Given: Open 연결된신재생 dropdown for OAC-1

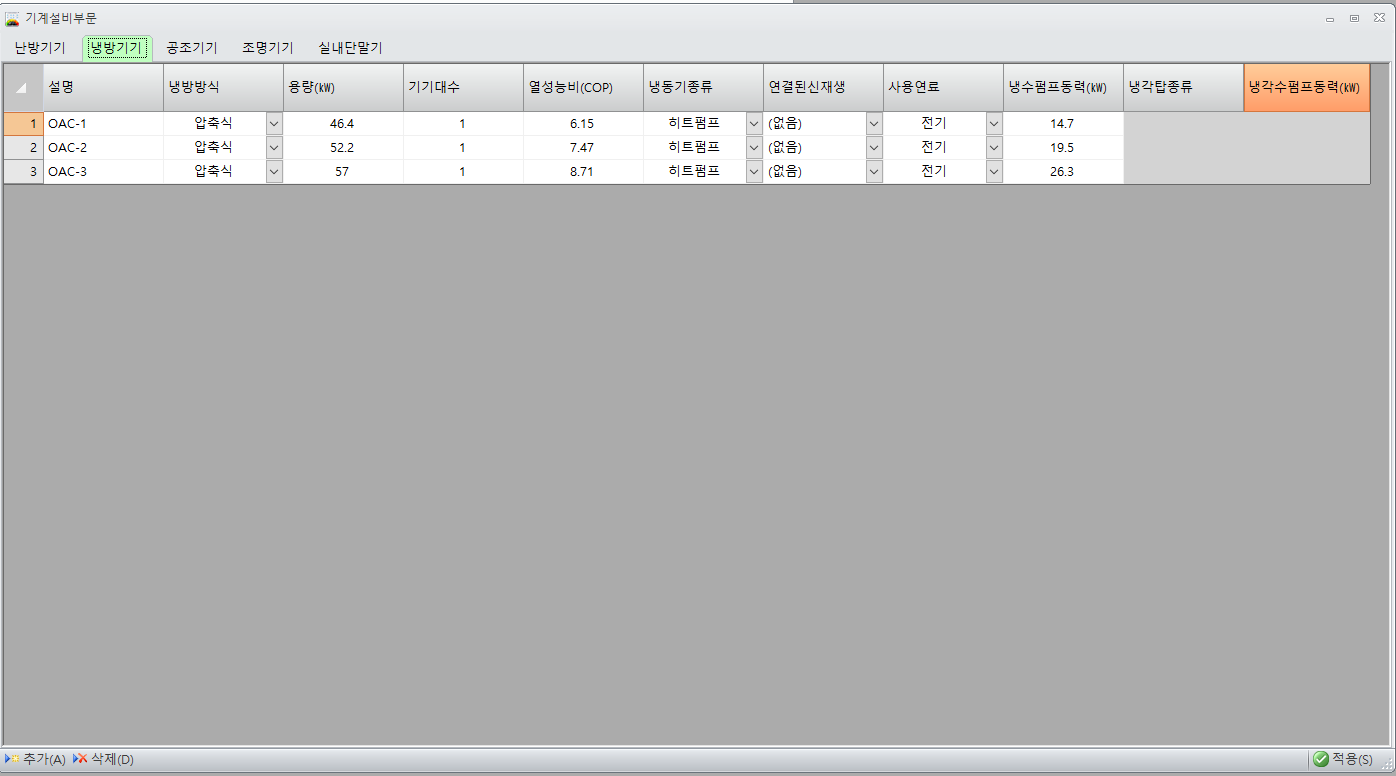Looking at the screenshot, I should [874, 123].
